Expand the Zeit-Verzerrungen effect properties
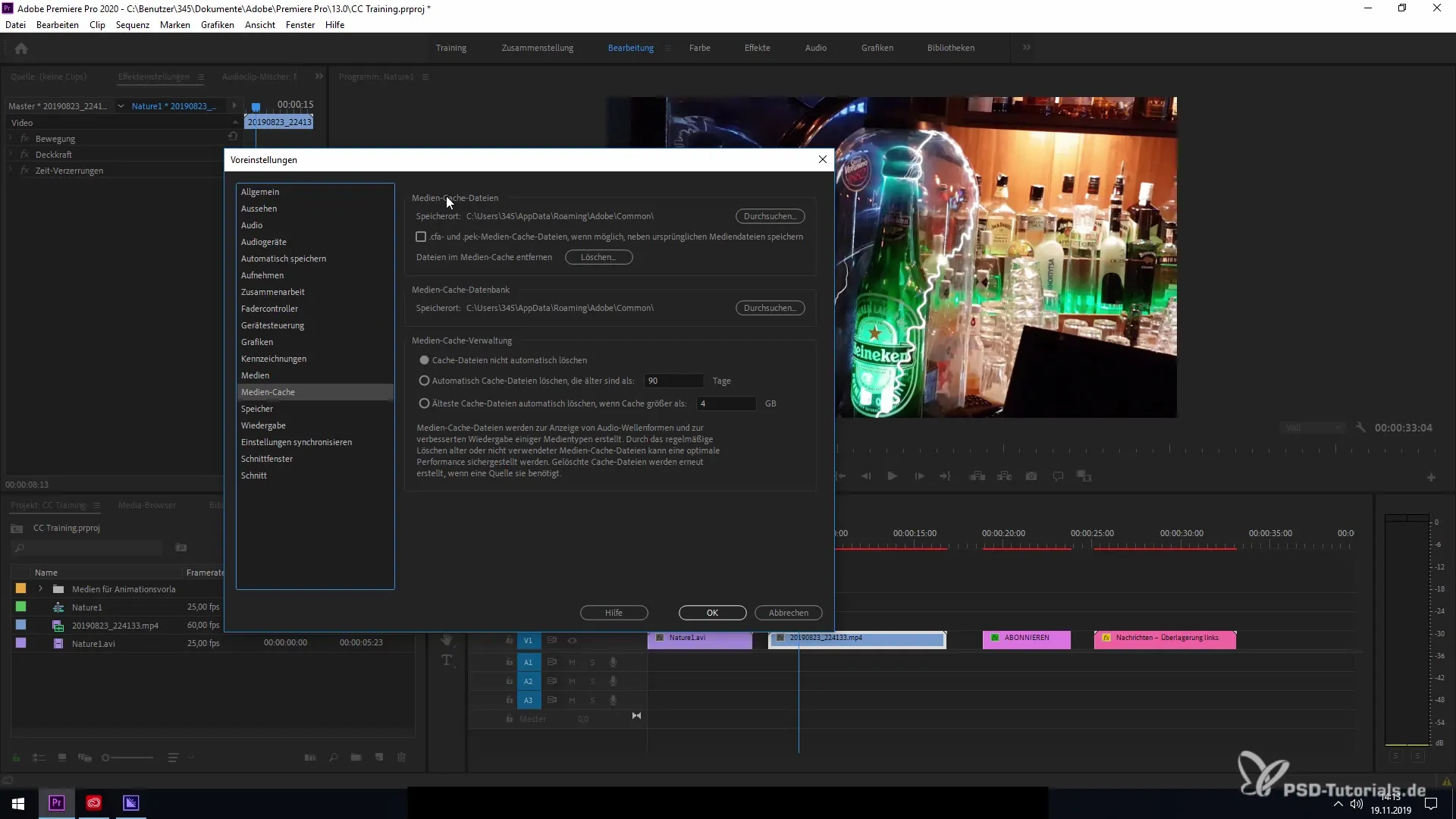This screenshot has width=1456, height=819. 11,171
